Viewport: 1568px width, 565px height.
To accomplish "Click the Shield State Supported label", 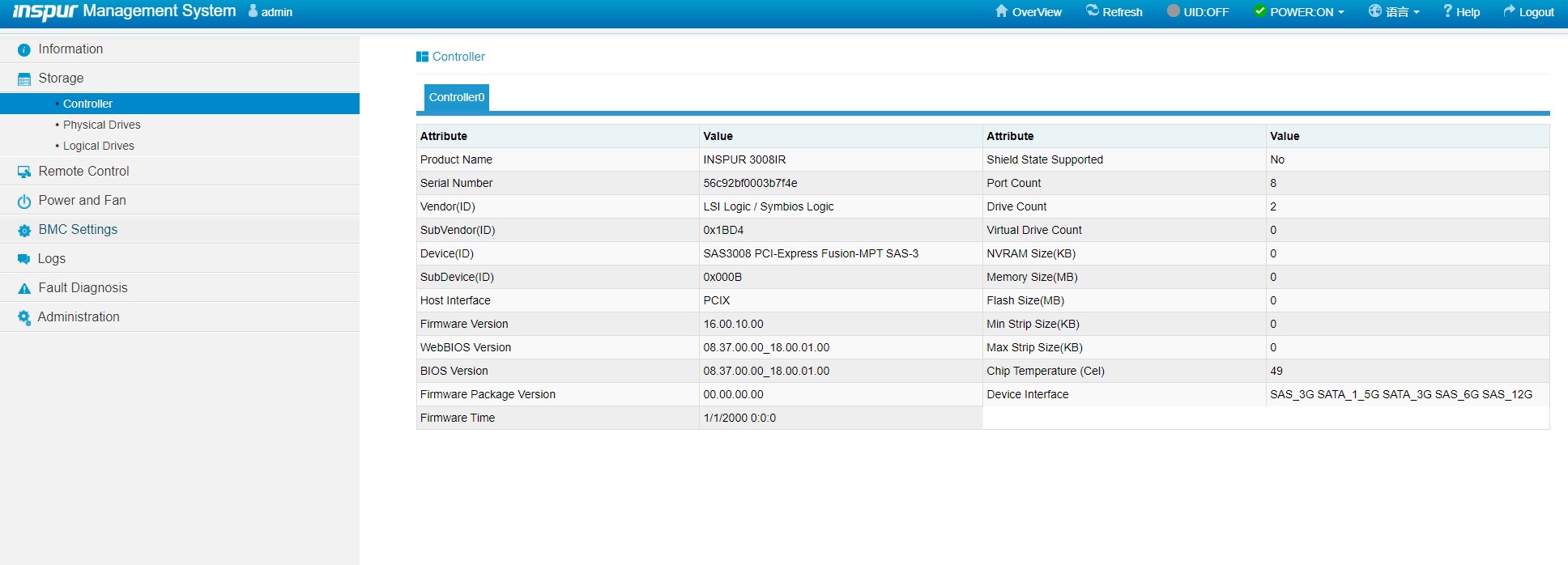I will tap(1045, 159).
